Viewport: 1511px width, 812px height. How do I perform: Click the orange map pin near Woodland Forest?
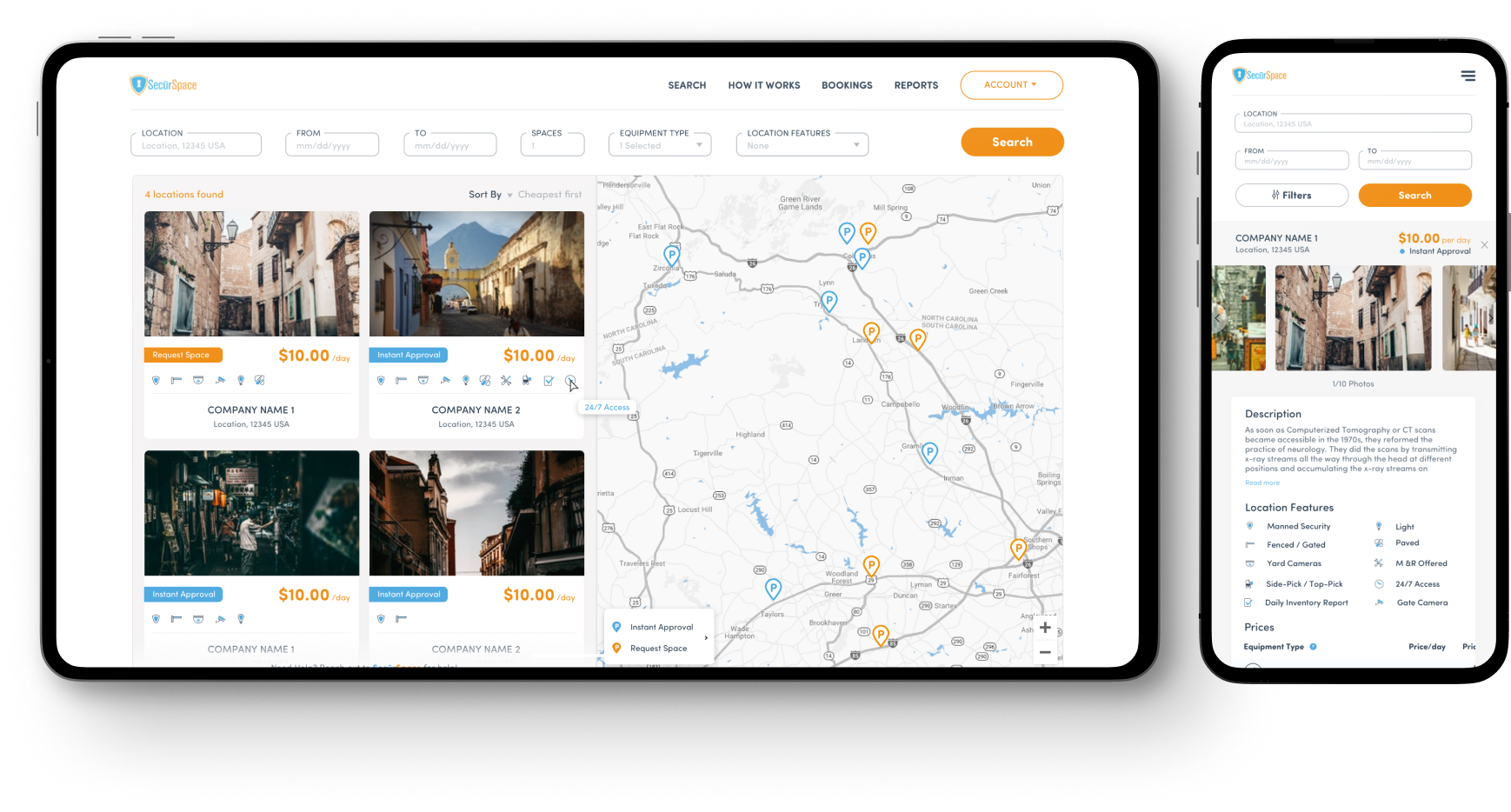[871, 565]
